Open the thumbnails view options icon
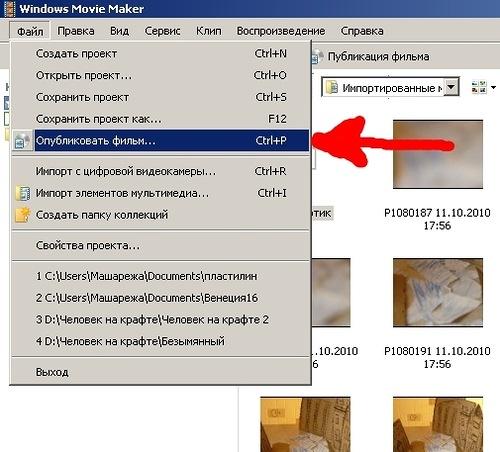 pos(479,87)
